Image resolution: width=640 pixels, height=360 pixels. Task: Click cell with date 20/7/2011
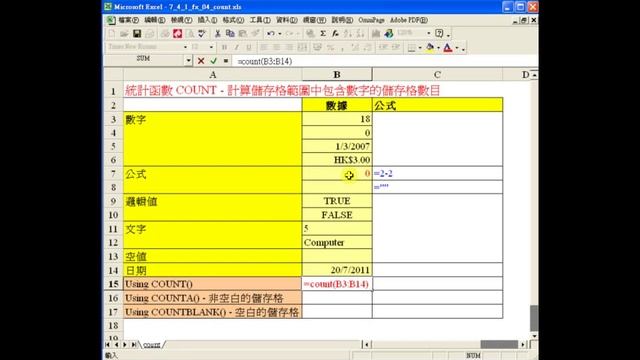click(337, 270)
